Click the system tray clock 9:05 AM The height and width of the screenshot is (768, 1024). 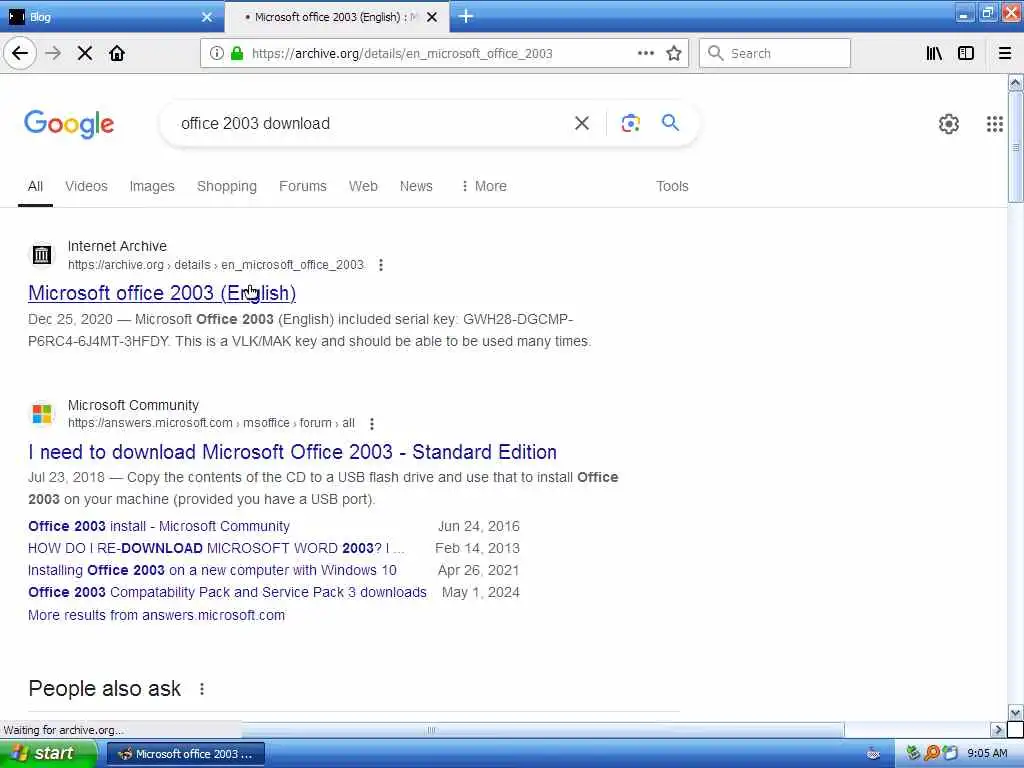click(x=987, y=754)
